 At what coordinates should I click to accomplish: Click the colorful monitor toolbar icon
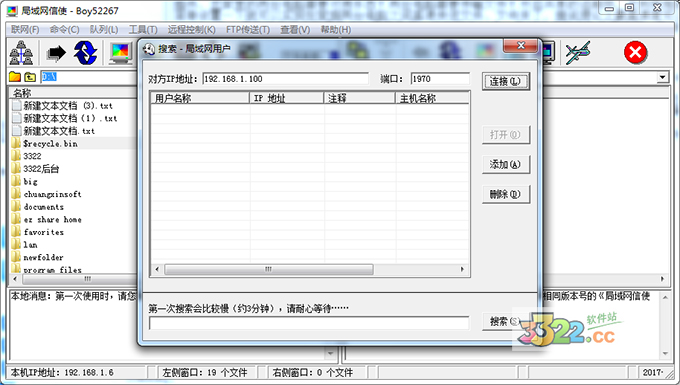point(121,53)
